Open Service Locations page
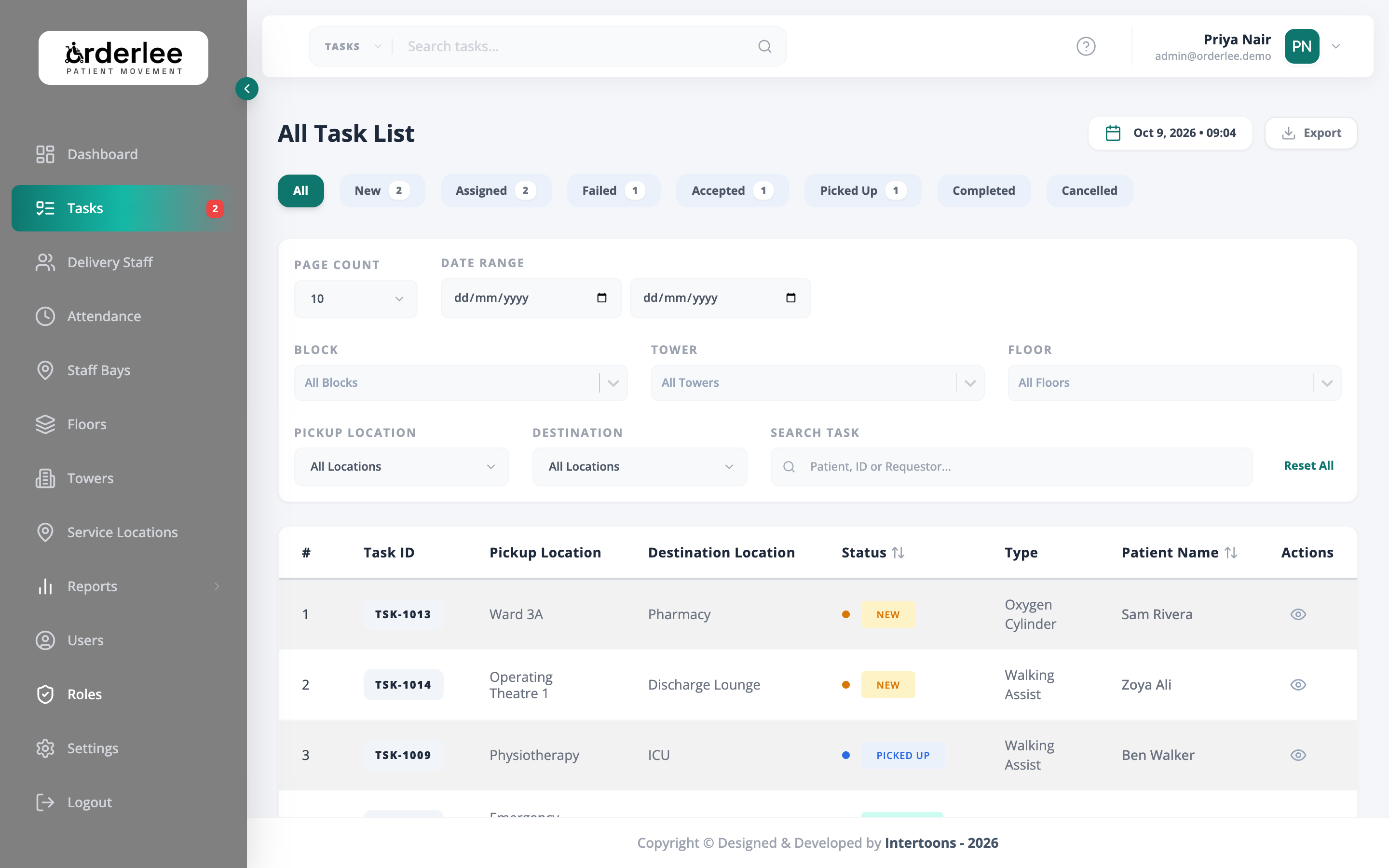 click(122, 531)
